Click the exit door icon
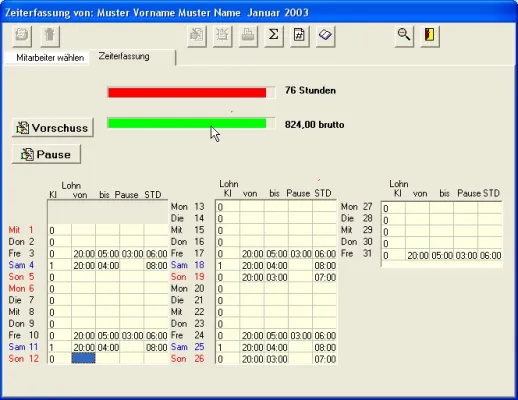Image resolution: width=518 pixels, height=400 pixels. [x=430, y=35]
